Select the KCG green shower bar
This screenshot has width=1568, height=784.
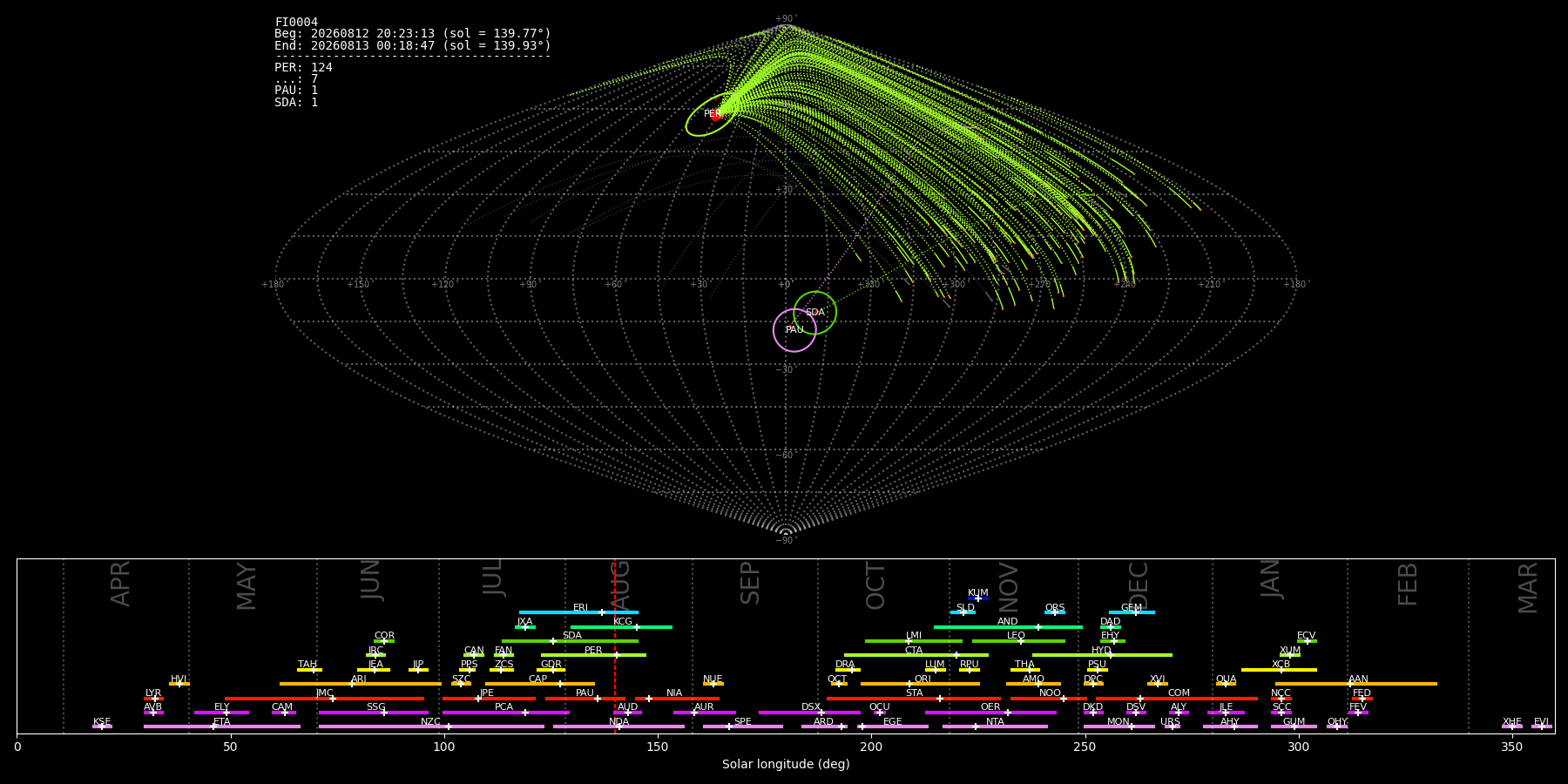click(621, 626)
